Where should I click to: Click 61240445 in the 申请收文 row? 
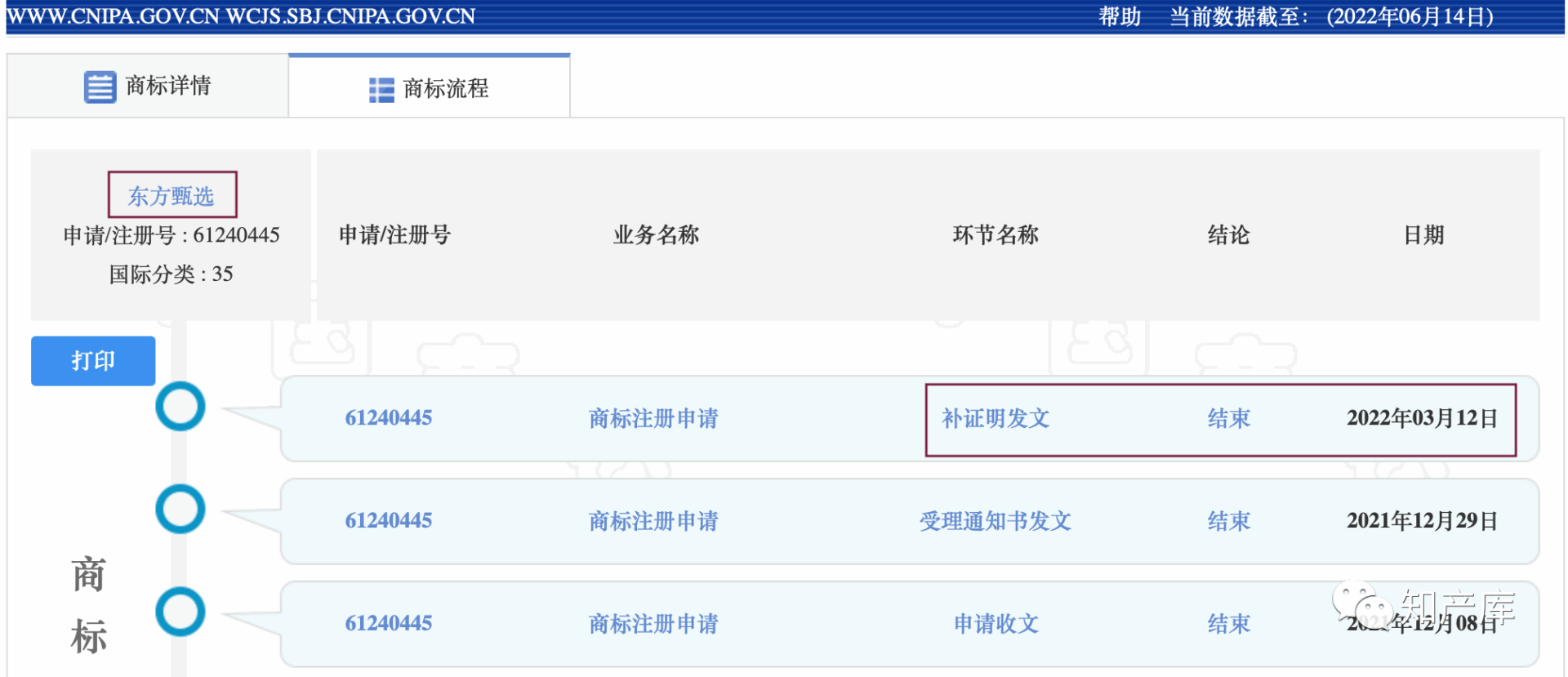(x=388, y=624)
